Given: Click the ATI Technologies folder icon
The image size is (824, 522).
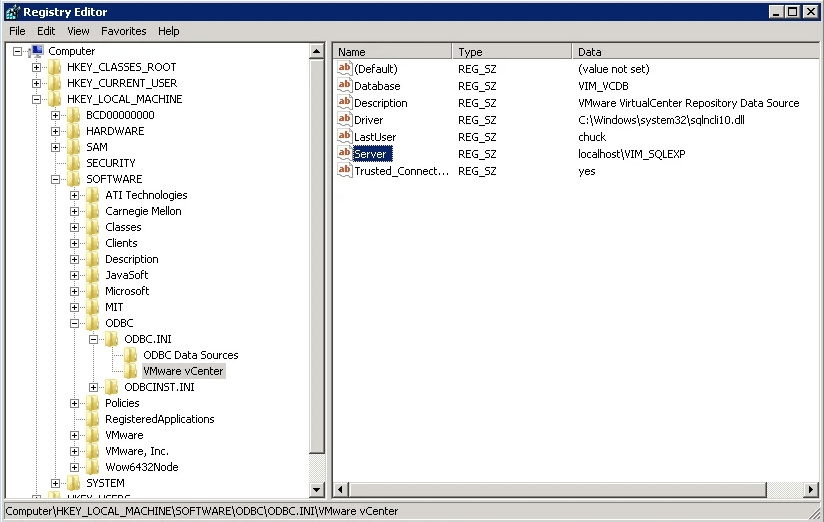Looking at the screenshot, I should (x=92, y=195).
